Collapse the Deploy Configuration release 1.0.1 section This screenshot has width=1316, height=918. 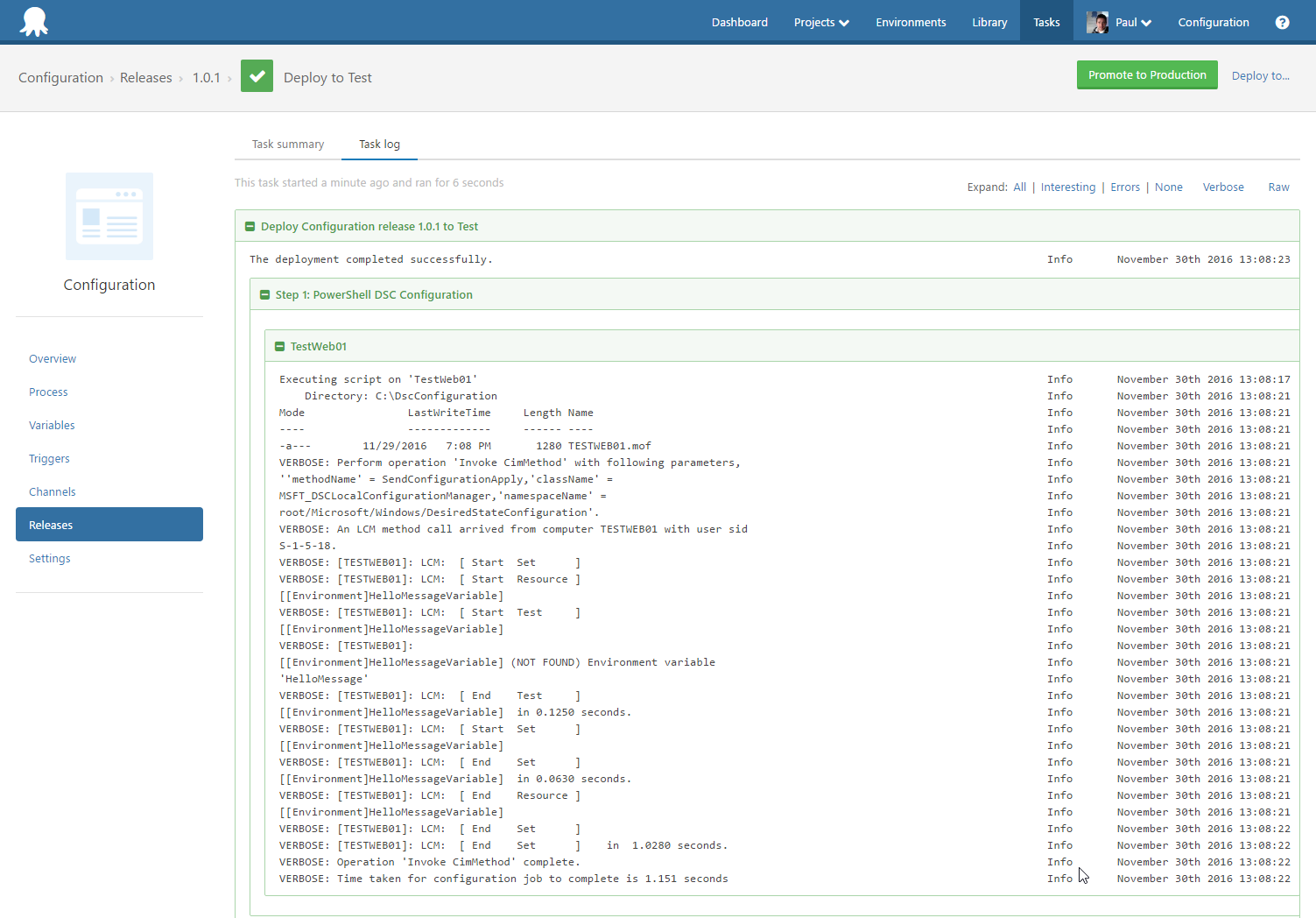(x=250, y=226)
